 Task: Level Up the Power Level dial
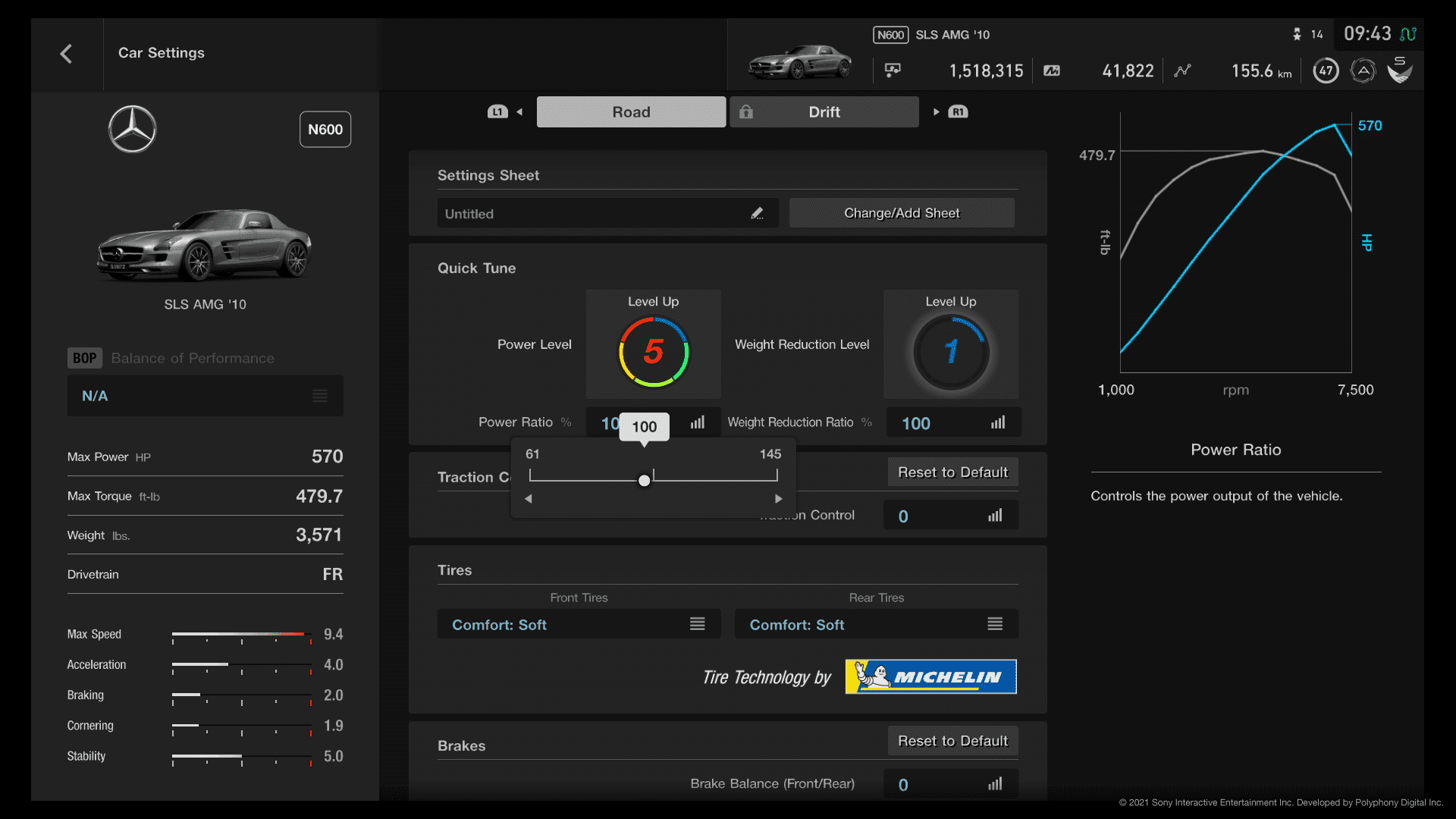(x=653, y=344)
